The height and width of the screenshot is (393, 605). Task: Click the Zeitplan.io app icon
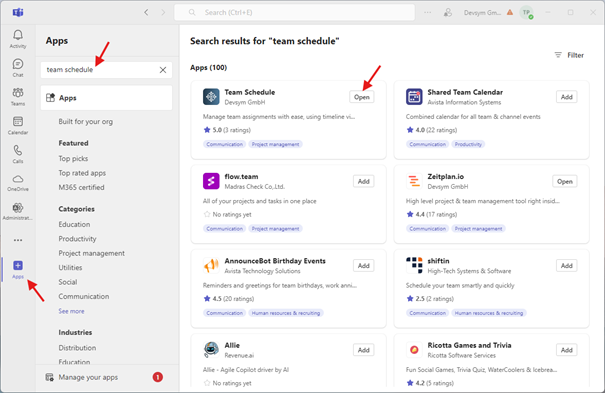tap(414, 181)
